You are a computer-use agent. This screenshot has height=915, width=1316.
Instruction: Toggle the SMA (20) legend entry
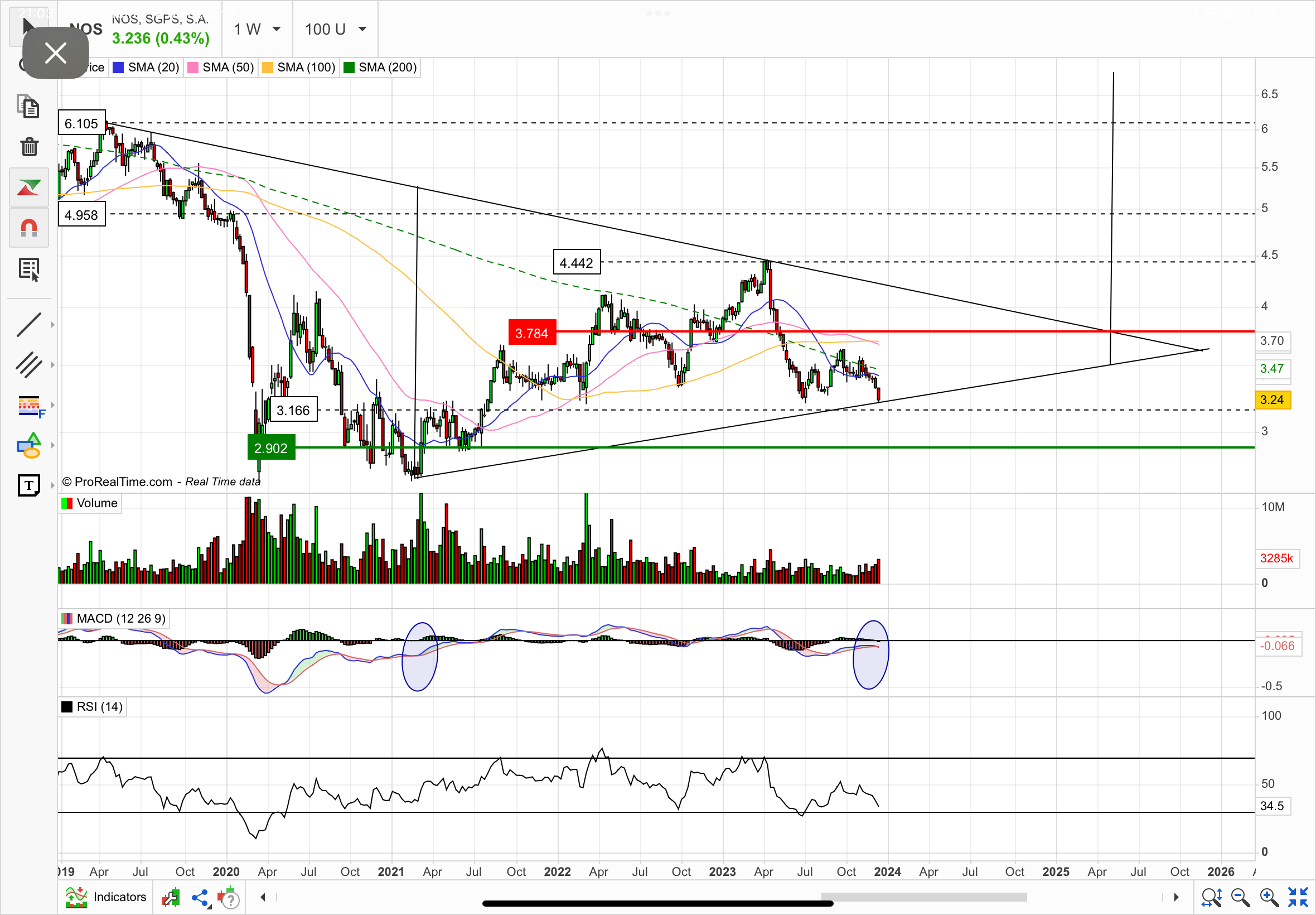point(147,68)
